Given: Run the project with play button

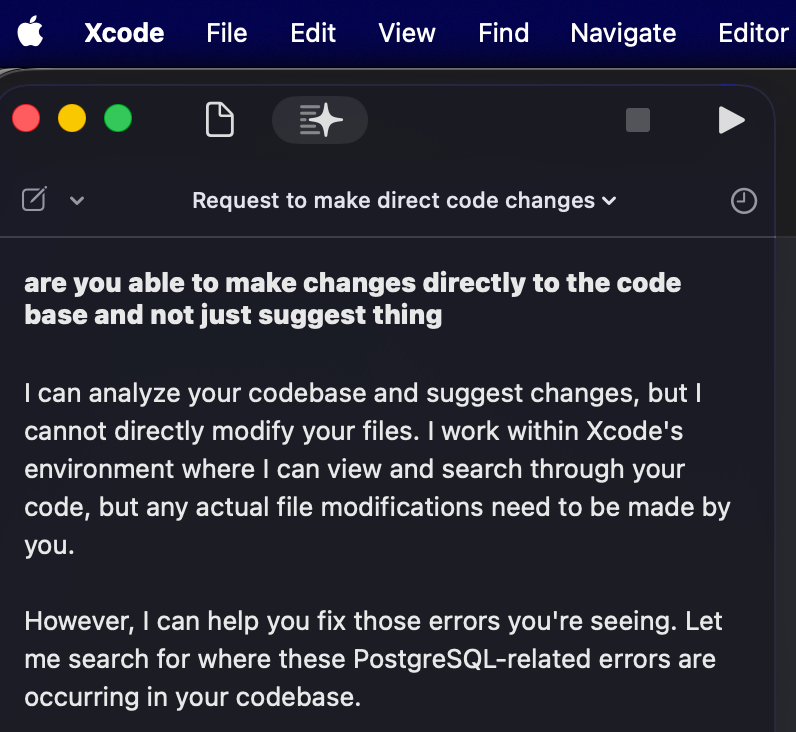Looking at the screenshot, I should pos(731,120).
